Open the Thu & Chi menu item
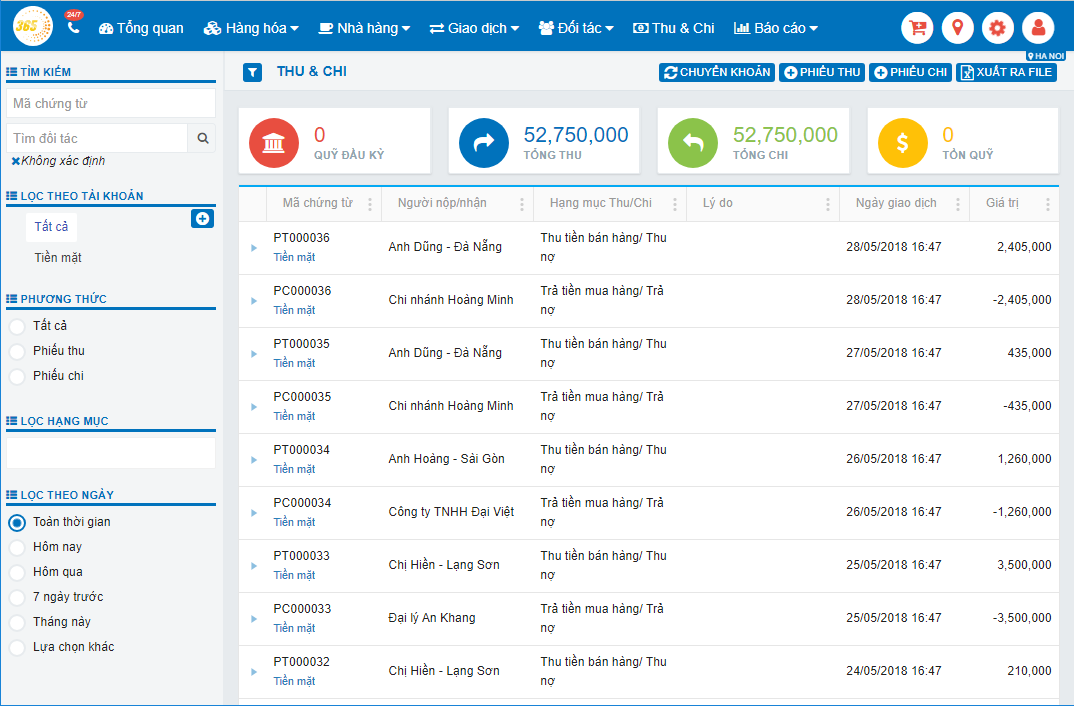1074x706 pixels. click(673, 28)
